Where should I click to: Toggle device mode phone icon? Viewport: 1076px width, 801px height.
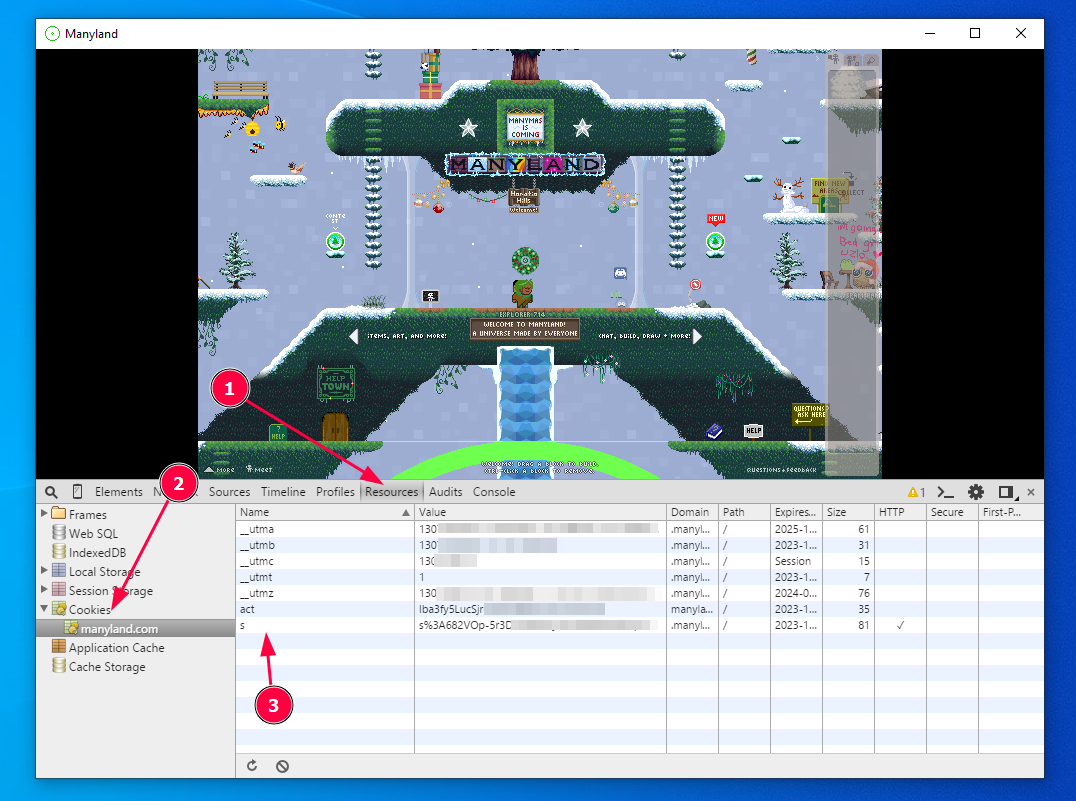77,492
